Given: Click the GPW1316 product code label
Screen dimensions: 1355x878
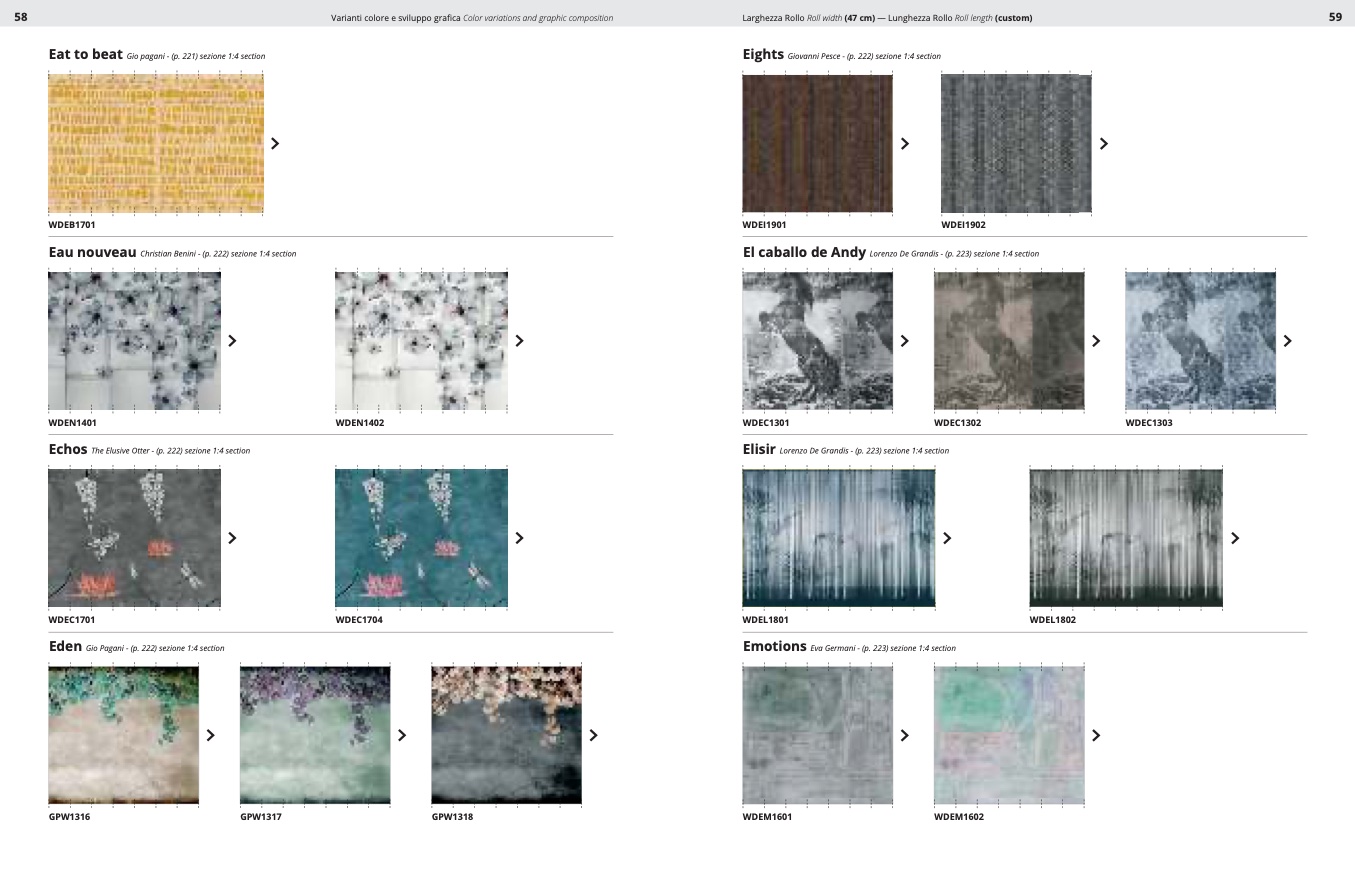Looking at the screenshot, I should pos(69,817).
